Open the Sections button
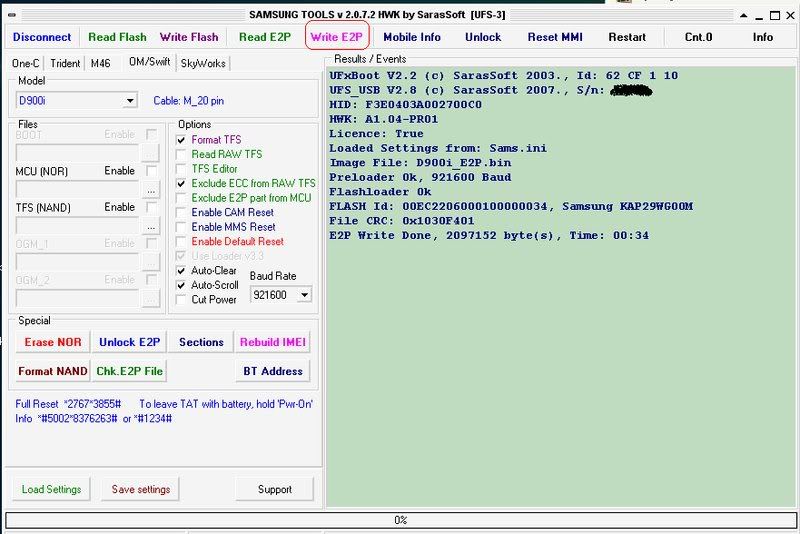This screenshot has width=800, height=534. point(201,342)
